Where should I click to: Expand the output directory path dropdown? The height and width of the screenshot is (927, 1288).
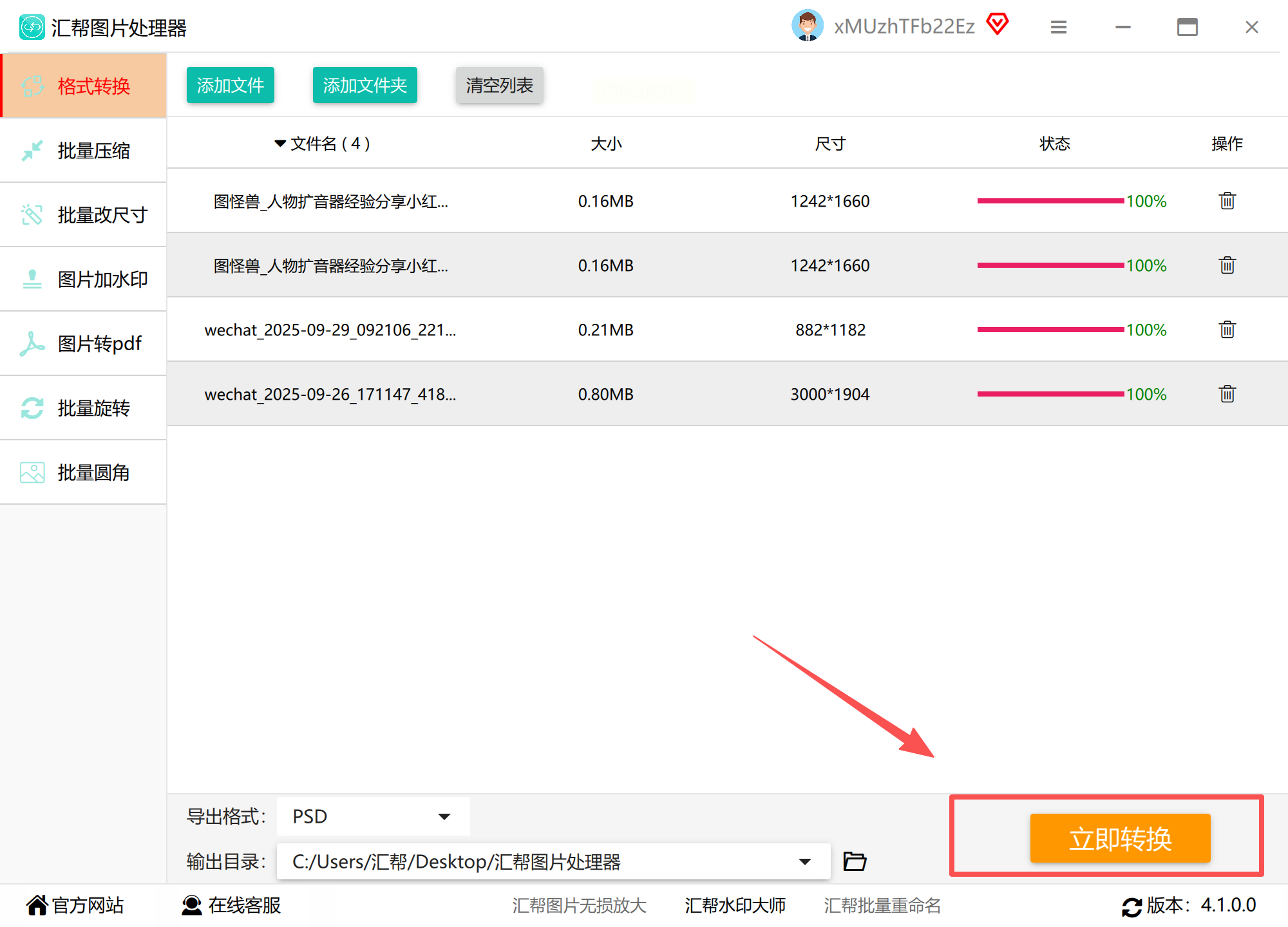click(804, 861)
